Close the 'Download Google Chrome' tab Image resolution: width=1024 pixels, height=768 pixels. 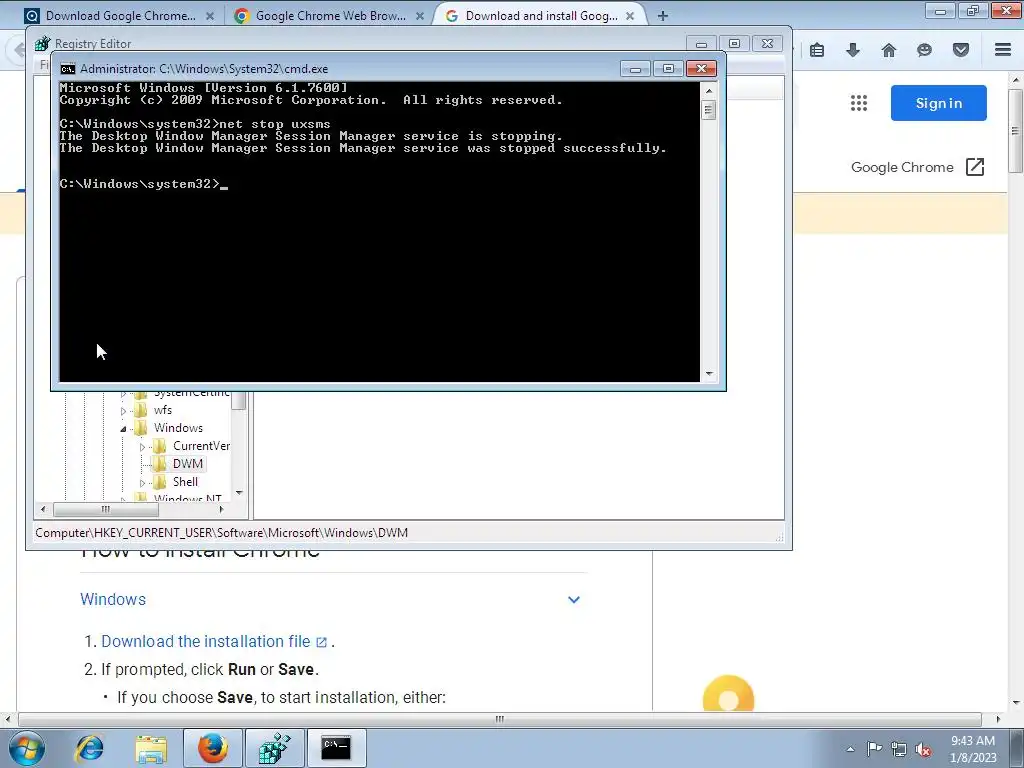pos(210,16)
